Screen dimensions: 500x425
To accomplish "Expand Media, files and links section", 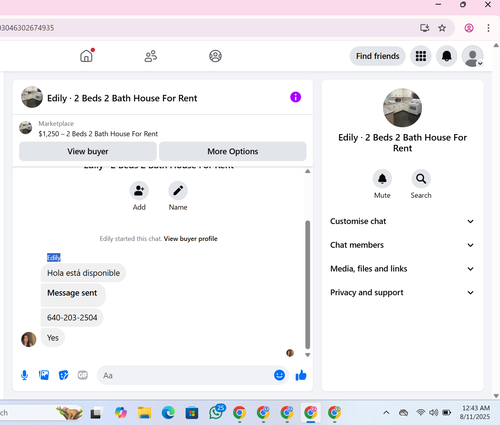I will pos(402,269).
